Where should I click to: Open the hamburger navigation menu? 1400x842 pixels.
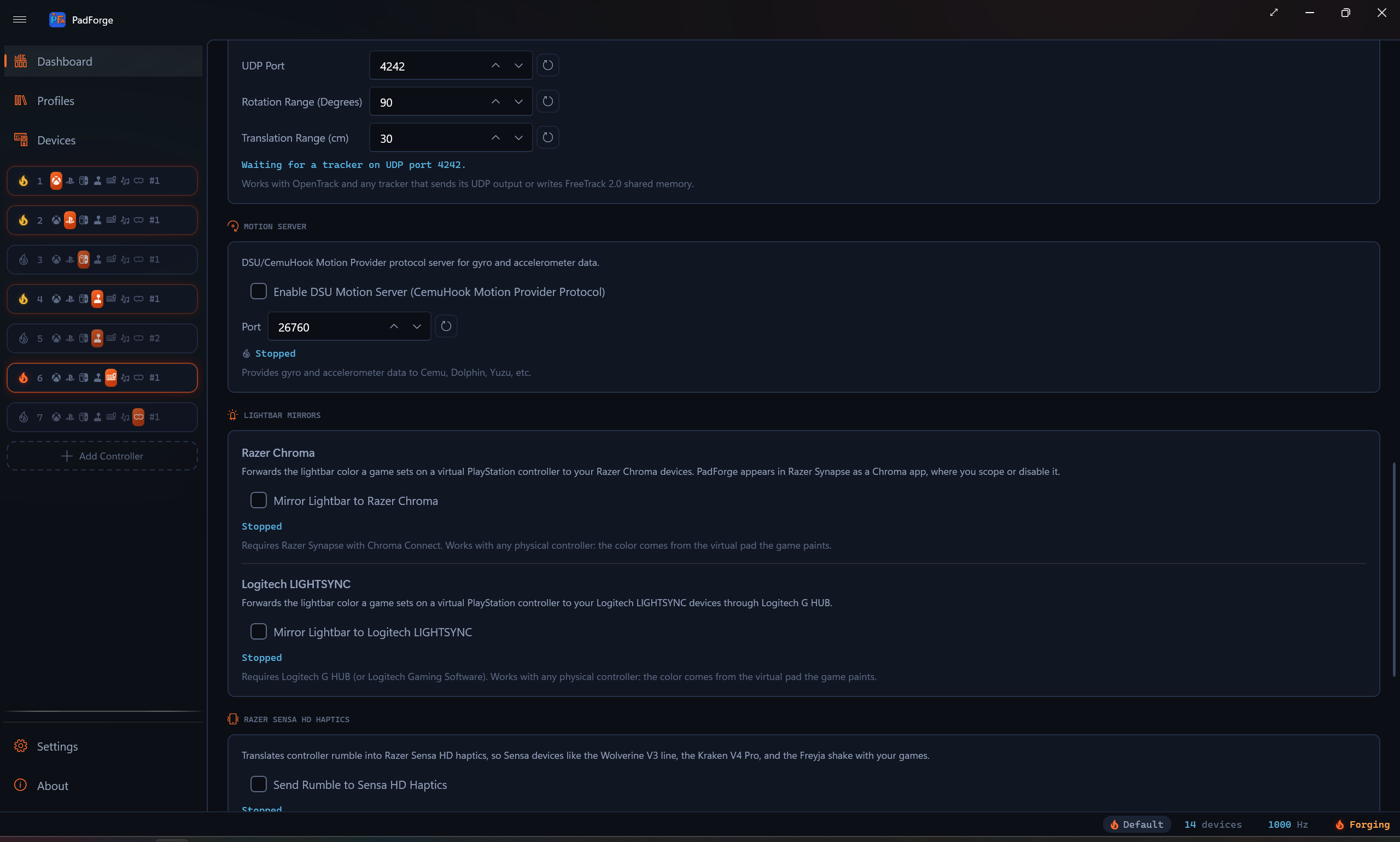point(20,20)
